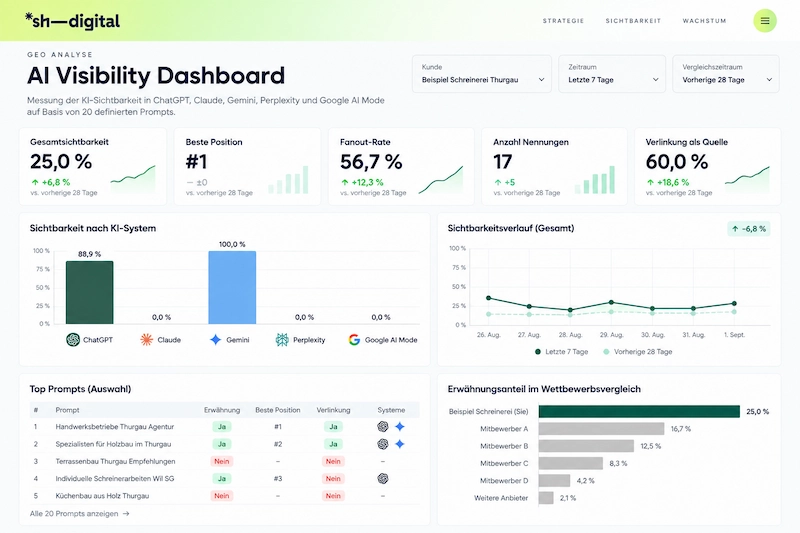Select the Verlinkung column header
This screenshot has height=533, width=800.
[333, 410]
